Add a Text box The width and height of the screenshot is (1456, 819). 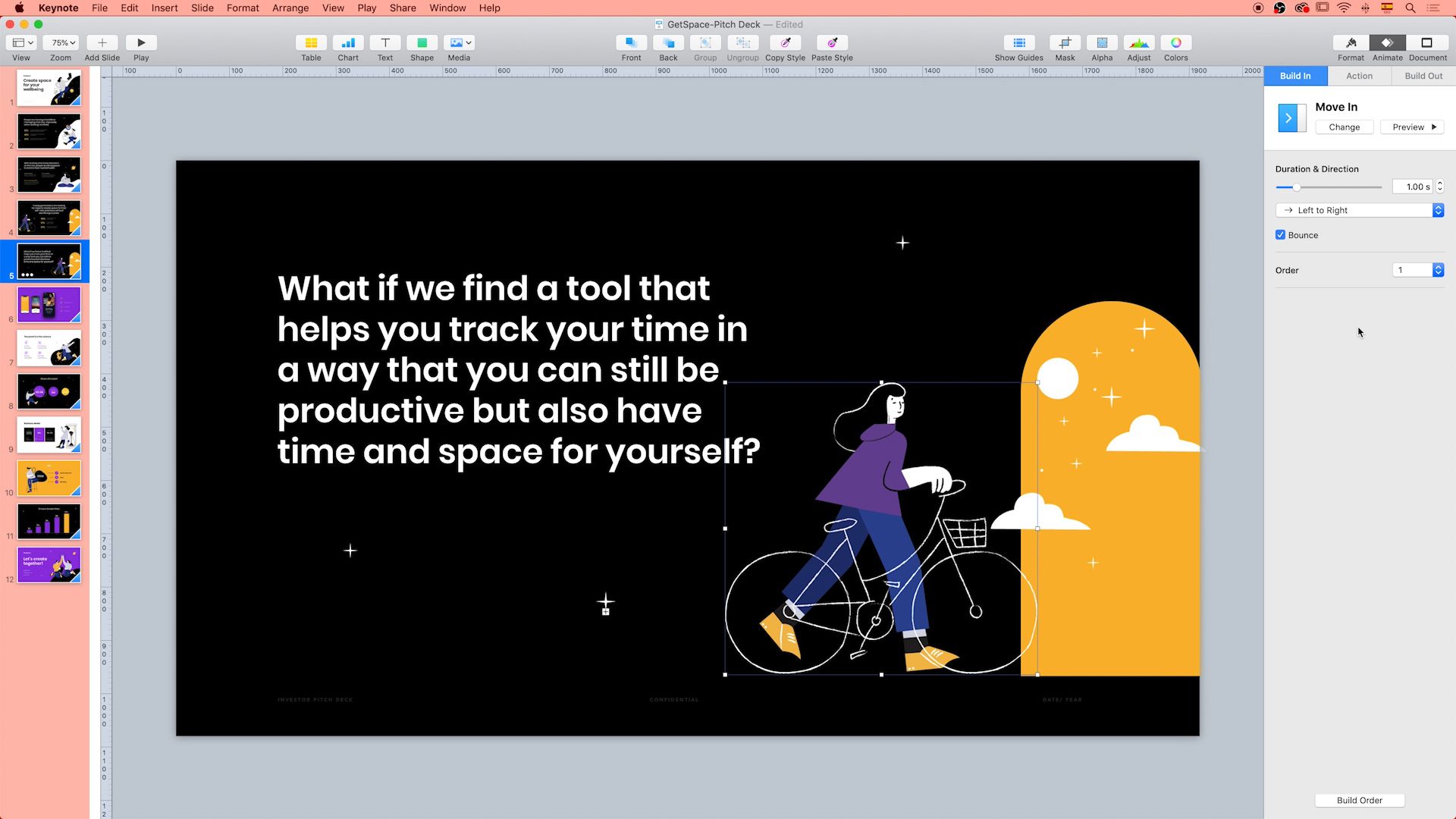coord(385,43)
